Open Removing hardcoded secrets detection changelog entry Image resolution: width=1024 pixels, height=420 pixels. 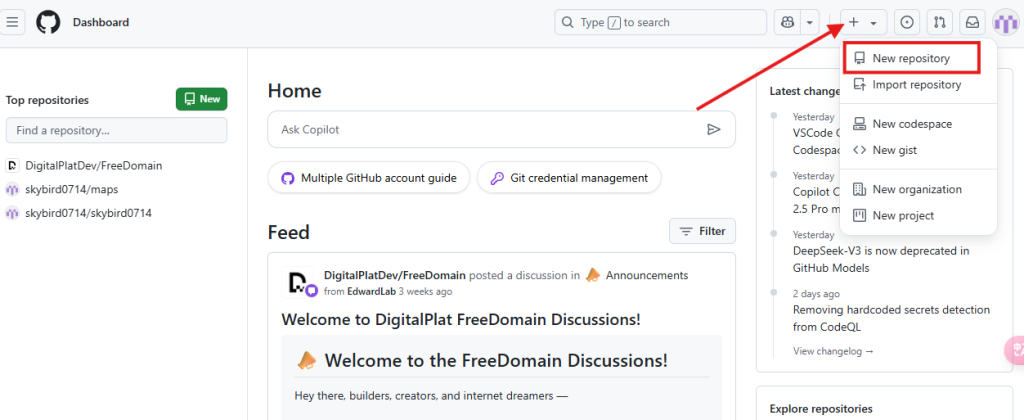891,318
